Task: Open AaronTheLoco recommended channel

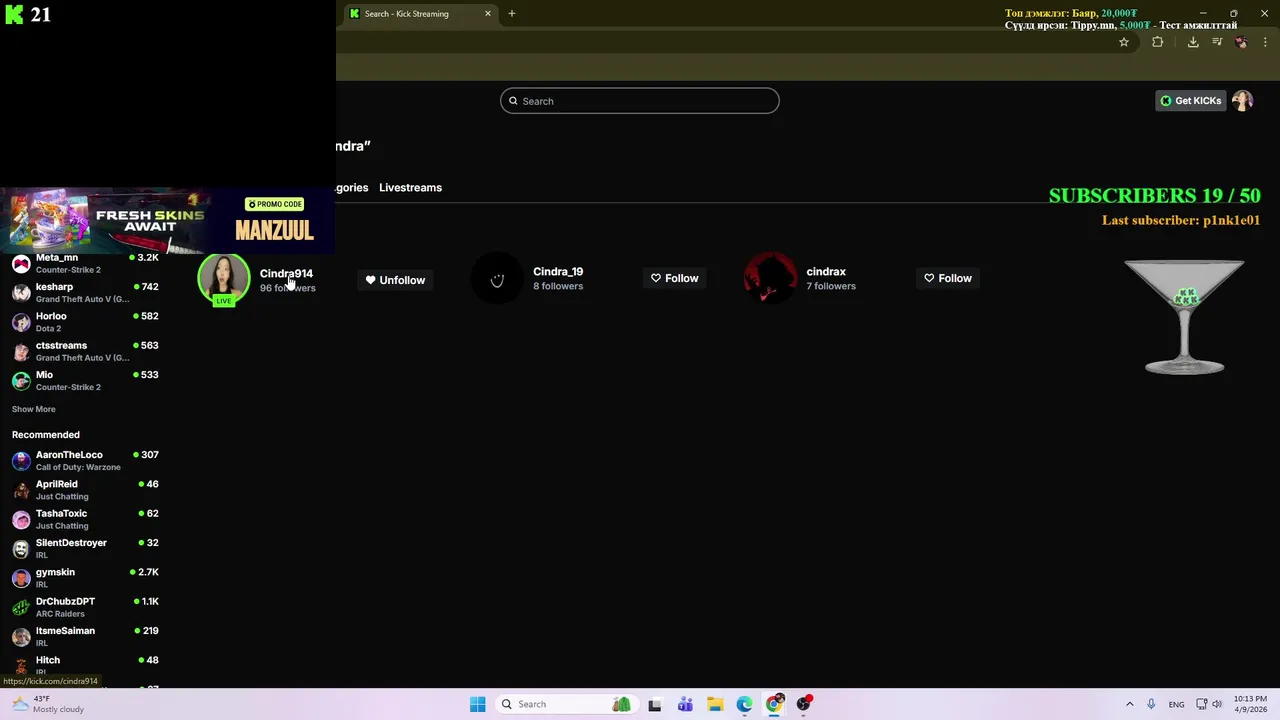Action: (85, 461)
